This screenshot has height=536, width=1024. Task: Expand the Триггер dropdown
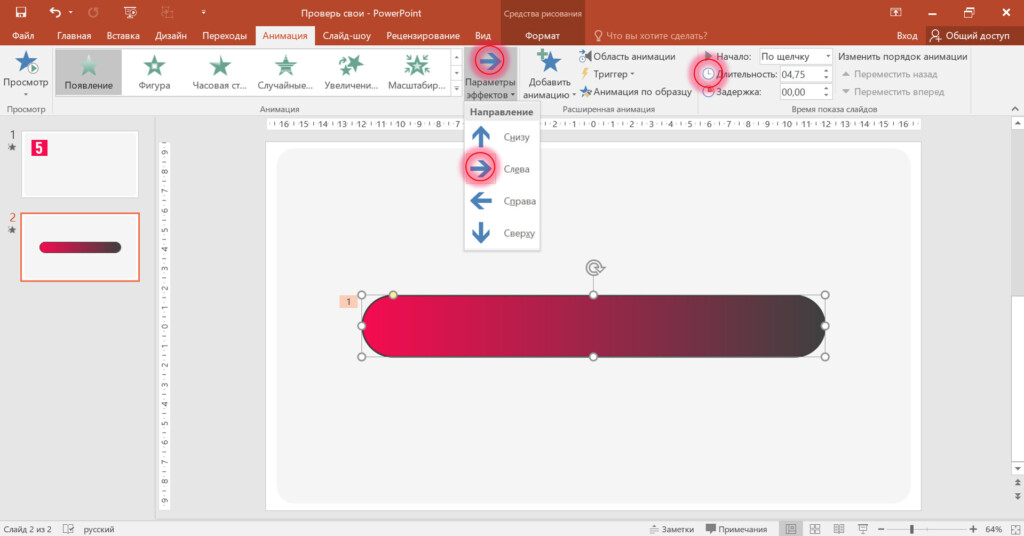(610, 74)
